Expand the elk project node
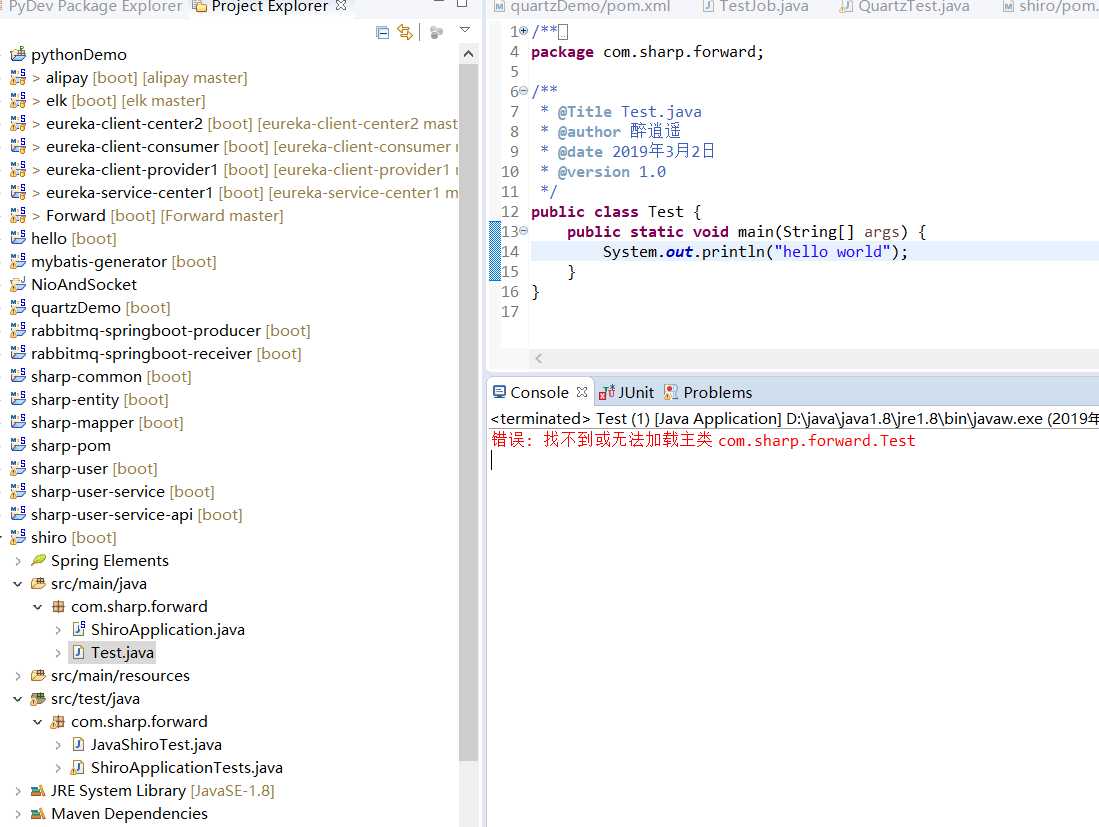 [36, 101]
